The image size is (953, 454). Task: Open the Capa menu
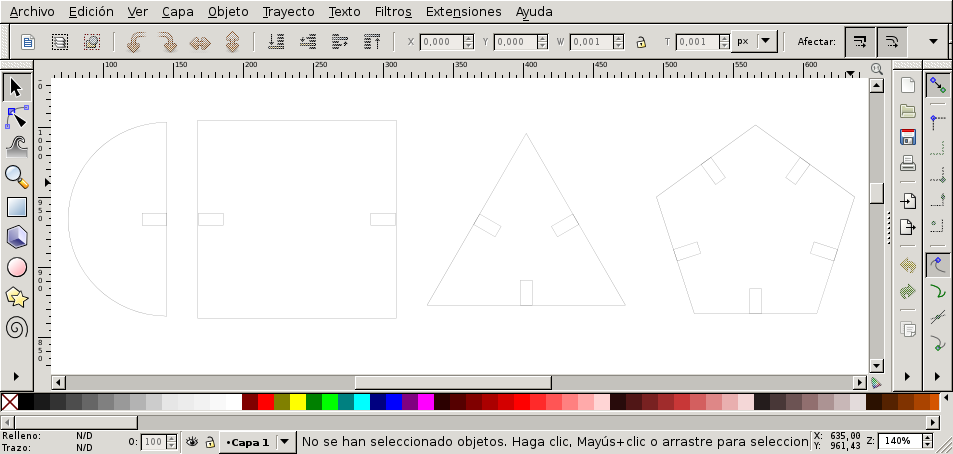click(x=178, y=12)
